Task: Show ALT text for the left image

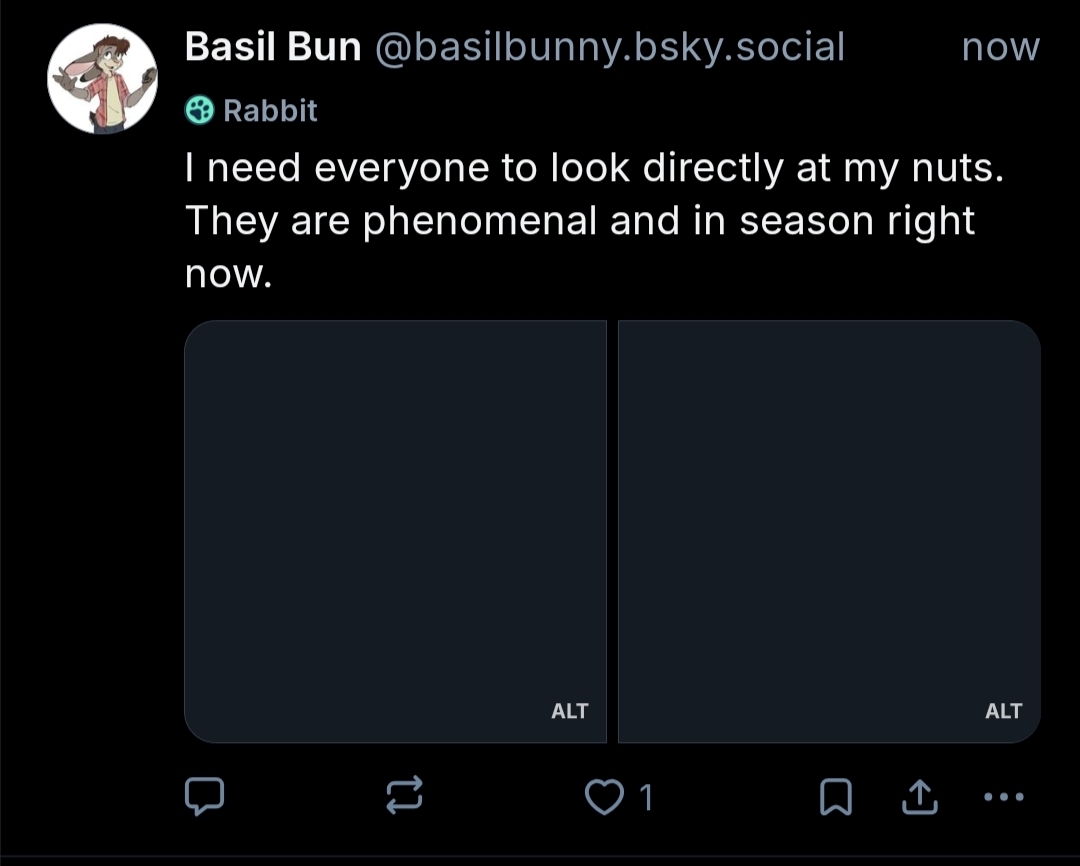Action: pyautogui.click(x=570, y=711)
